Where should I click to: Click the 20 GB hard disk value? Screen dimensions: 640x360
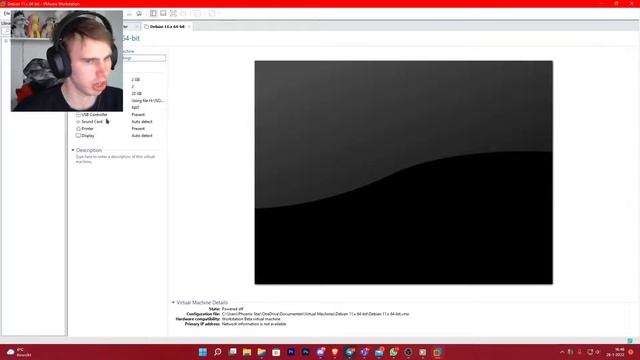pos(137,93)
